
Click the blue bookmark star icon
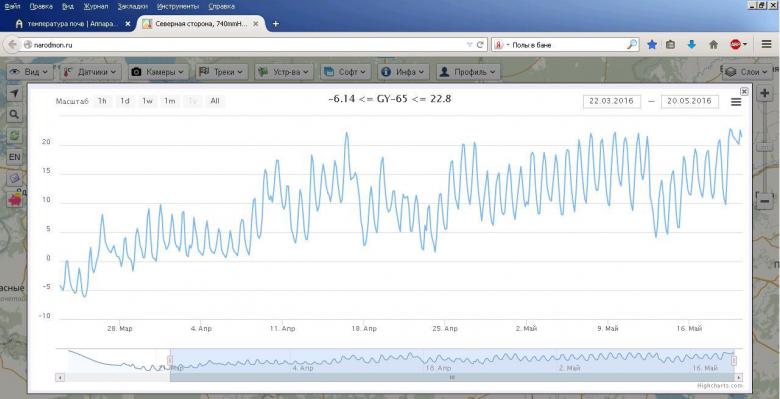652,45
